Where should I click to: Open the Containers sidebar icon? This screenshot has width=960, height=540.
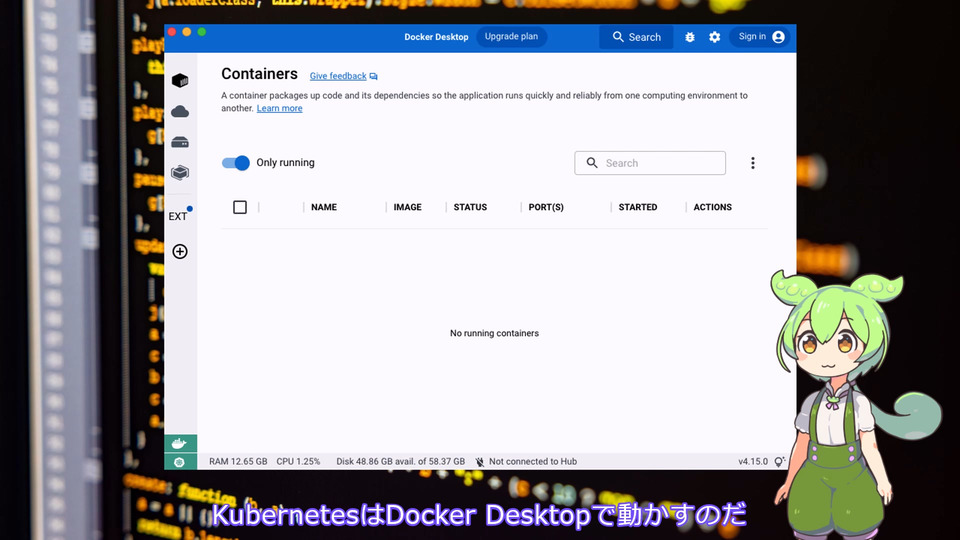(x=180, y=80)
